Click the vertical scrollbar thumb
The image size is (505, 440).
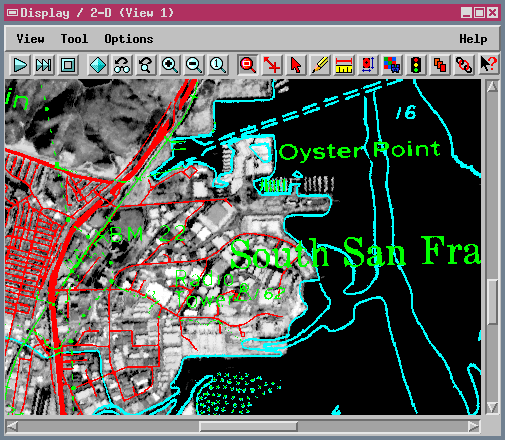coord(492,302)
